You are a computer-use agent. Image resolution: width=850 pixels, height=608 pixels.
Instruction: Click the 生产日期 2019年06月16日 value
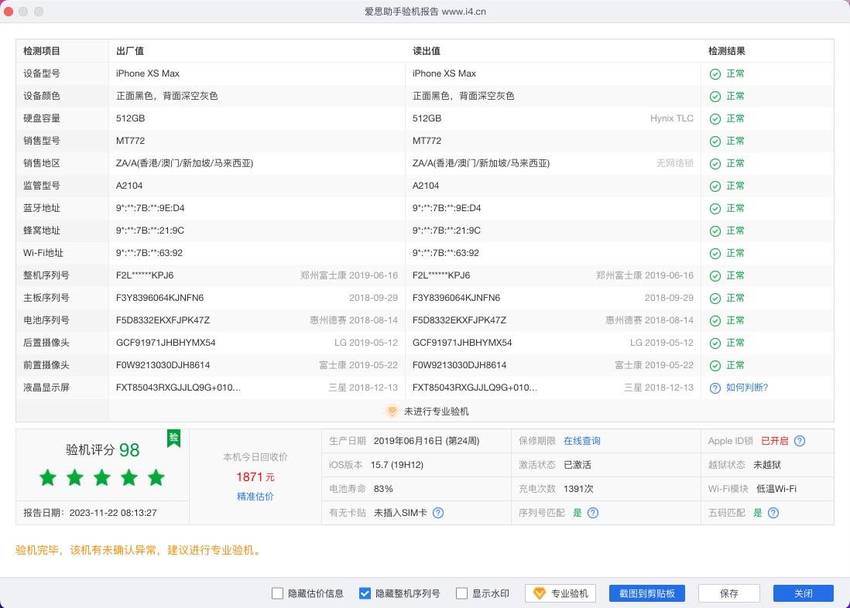(427, 441)
